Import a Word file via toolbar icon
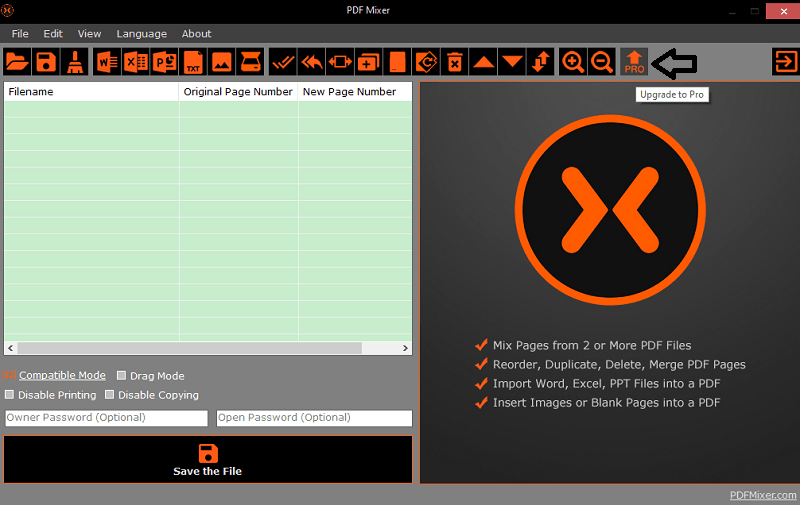800x505 pixels. click(x=106, y=62)
